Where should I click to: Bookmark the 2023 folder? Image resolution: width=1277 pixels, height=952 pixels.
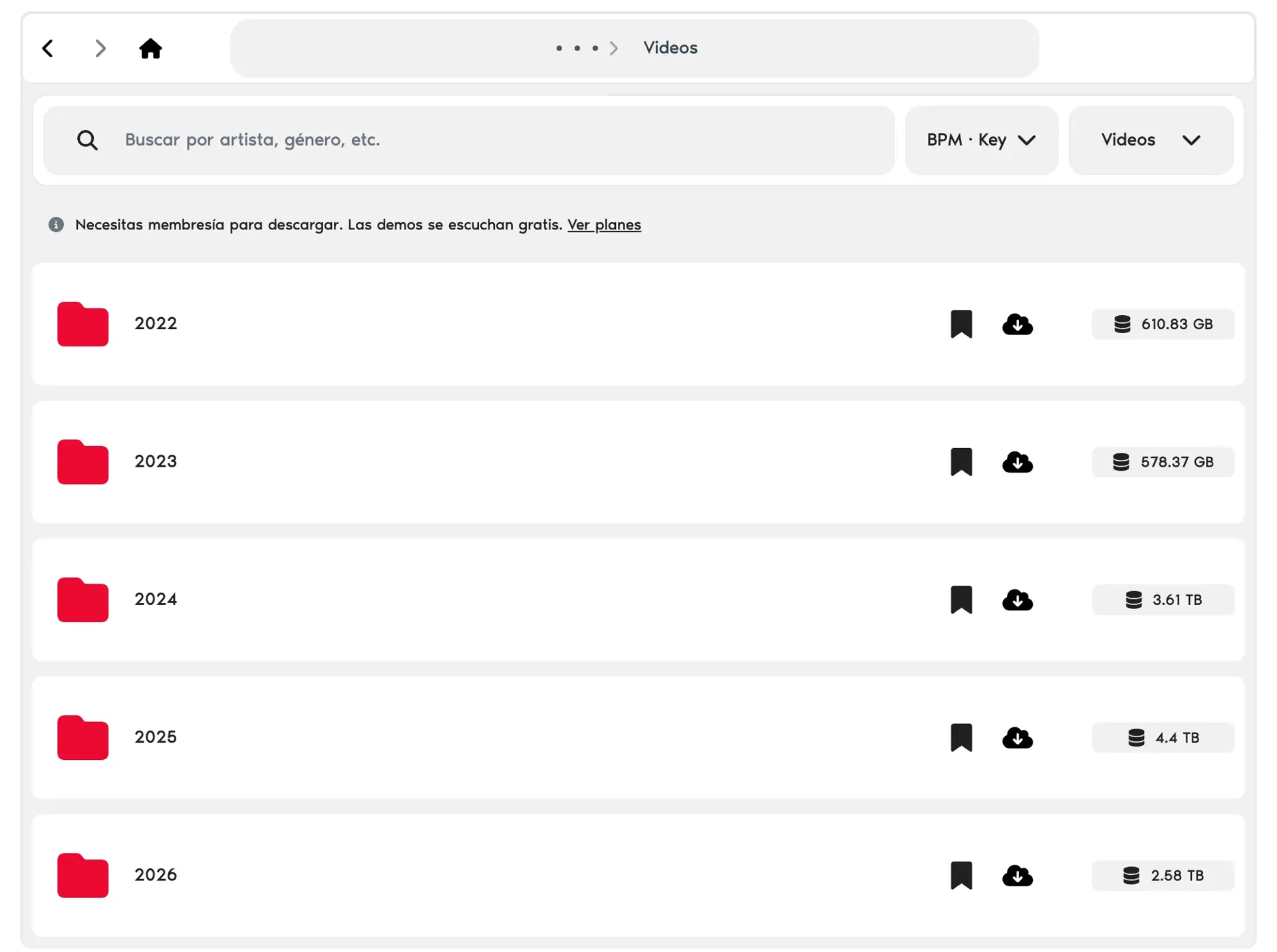tap(961, 461)
